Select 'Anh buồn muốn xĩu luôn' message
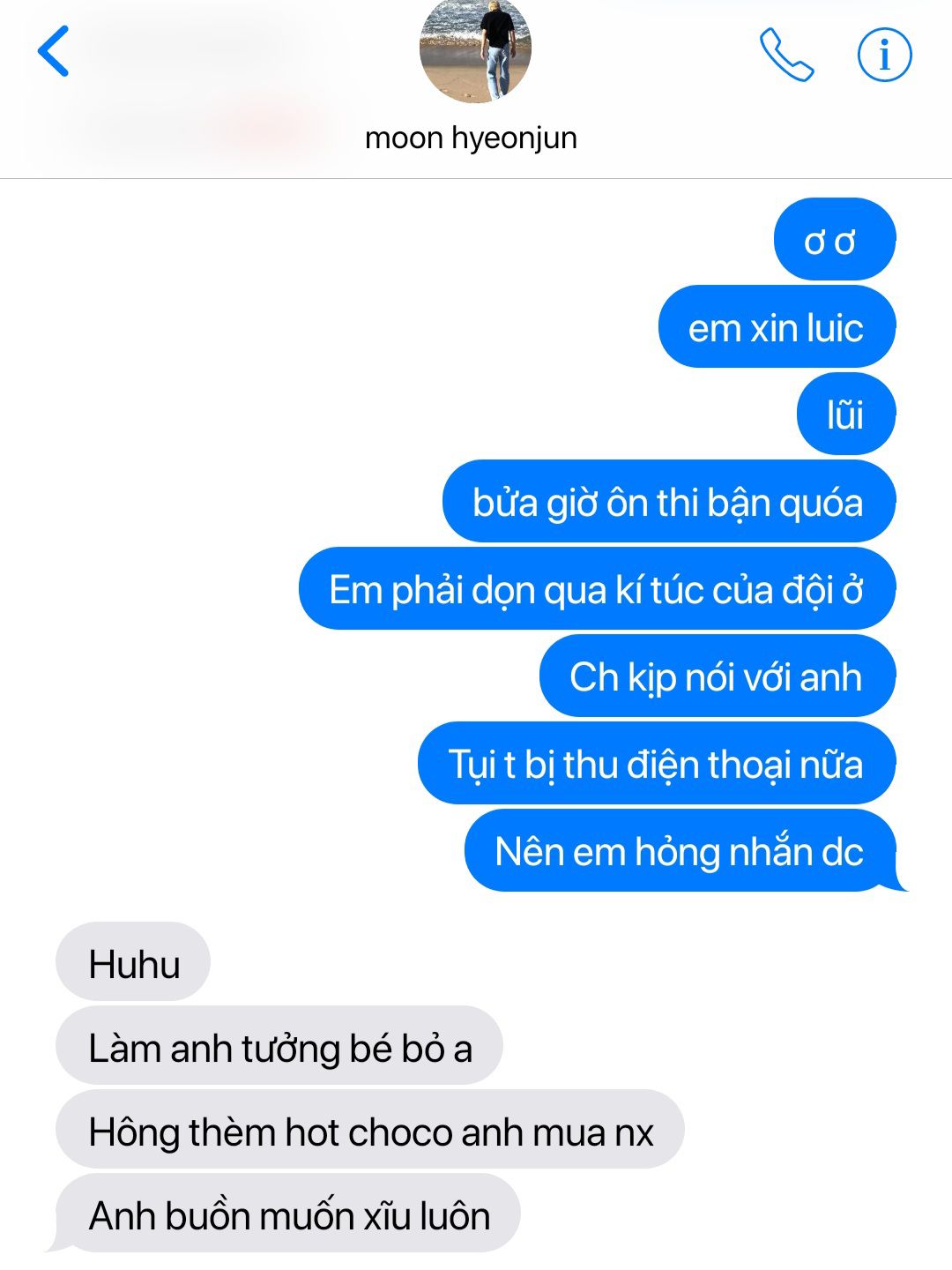The height and width of the screenshot is (1270, 952). [x=286, y=1214]
